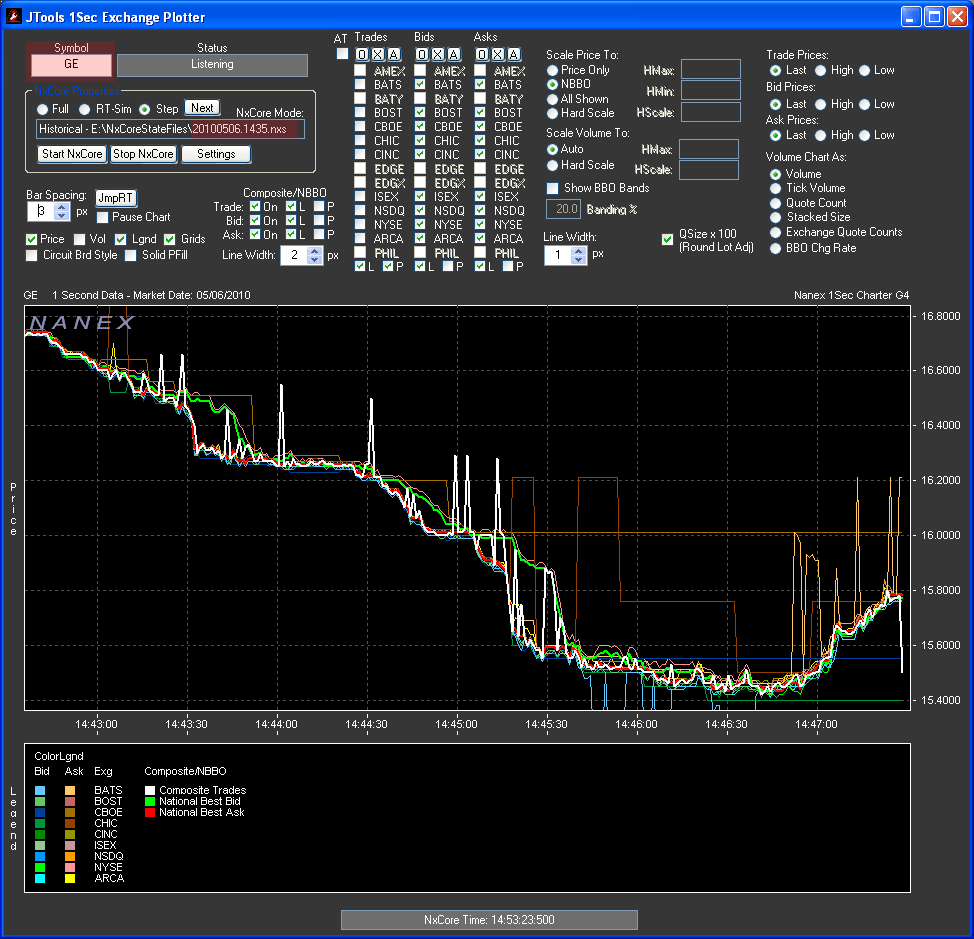Select Stacked Size chart option
Image resolution: width=974 pixels, height=939 pixels.
[775, 217]
